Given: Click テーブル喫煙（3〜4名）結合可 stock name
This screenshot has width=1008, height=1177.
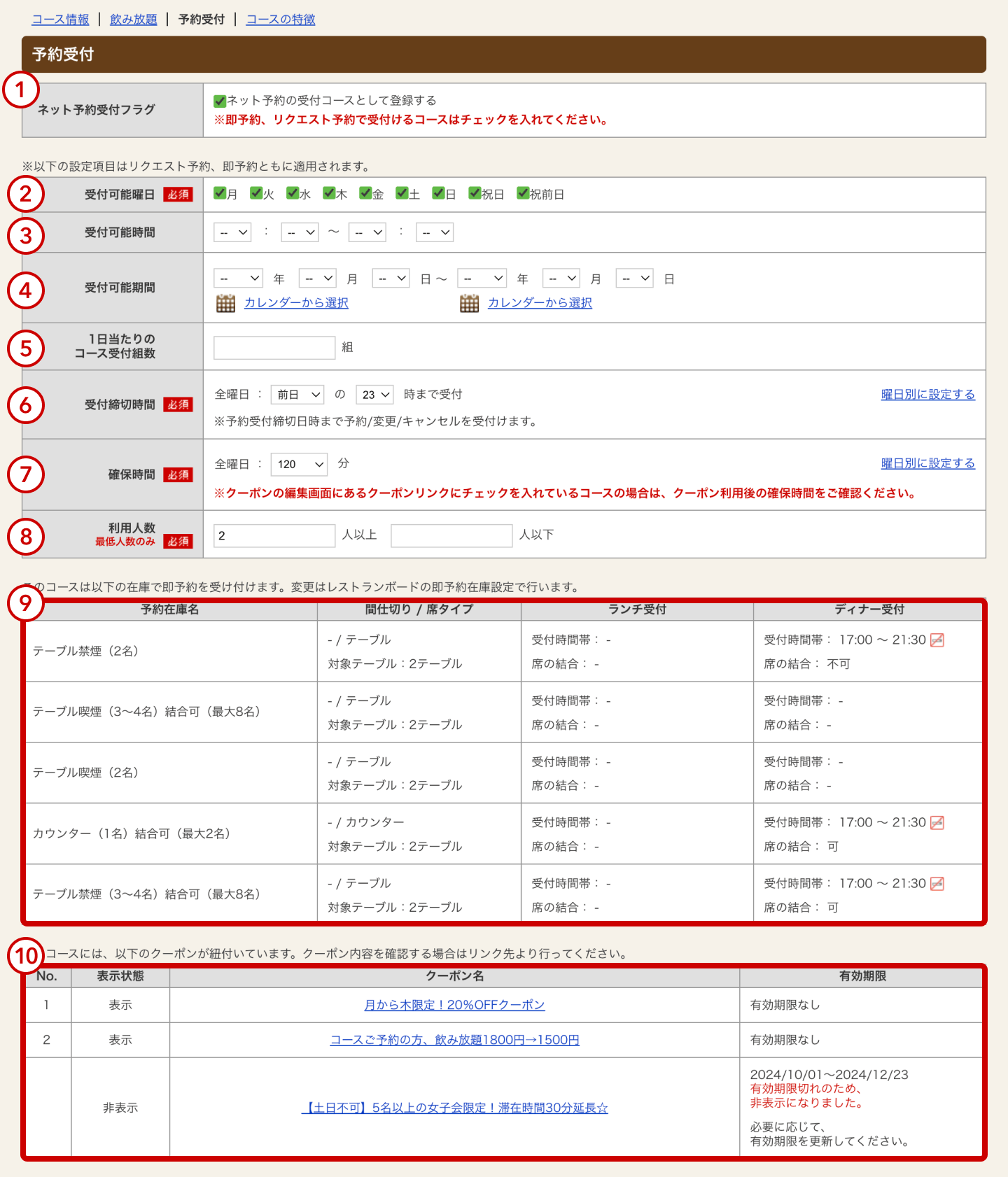Looking at the screenshot, I should click(x=171, y=712).
